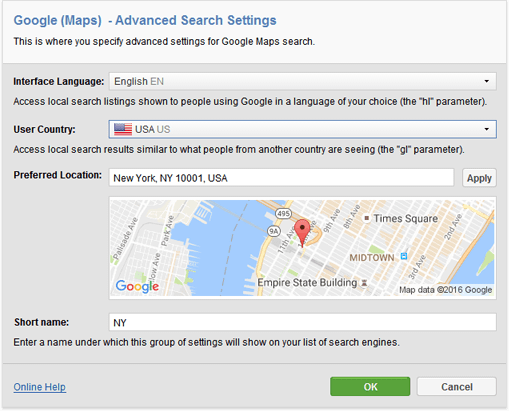Image resolution: width=509 pixels, height=411 pixels.
Task: Open the User Country dropdown
Action: click(x=302, y=129)
